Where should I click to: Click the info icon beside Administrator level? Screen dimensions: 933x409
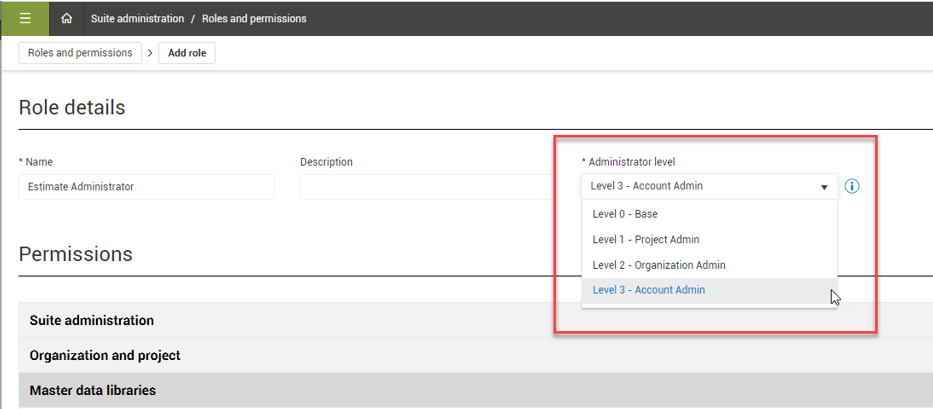(x=852, y=186)
